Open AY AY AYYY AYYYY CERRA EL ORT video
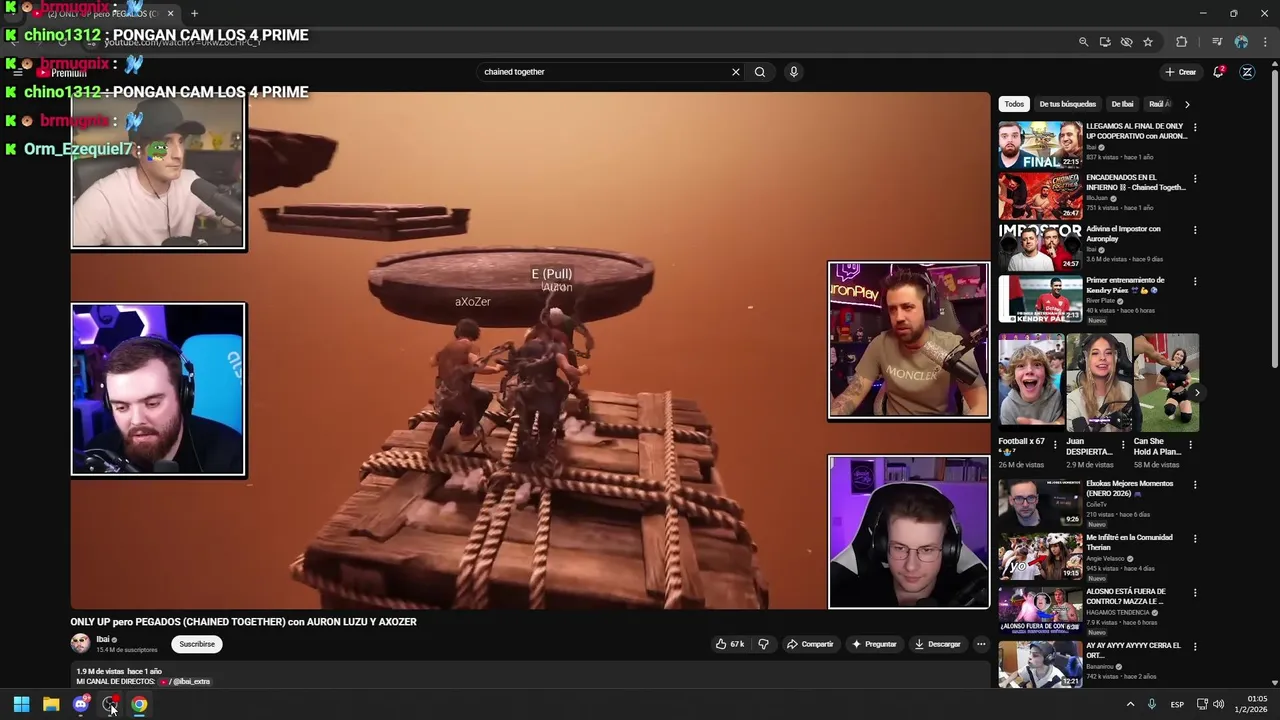This screenshot has height=720, width=1280. coord(1040,664)
